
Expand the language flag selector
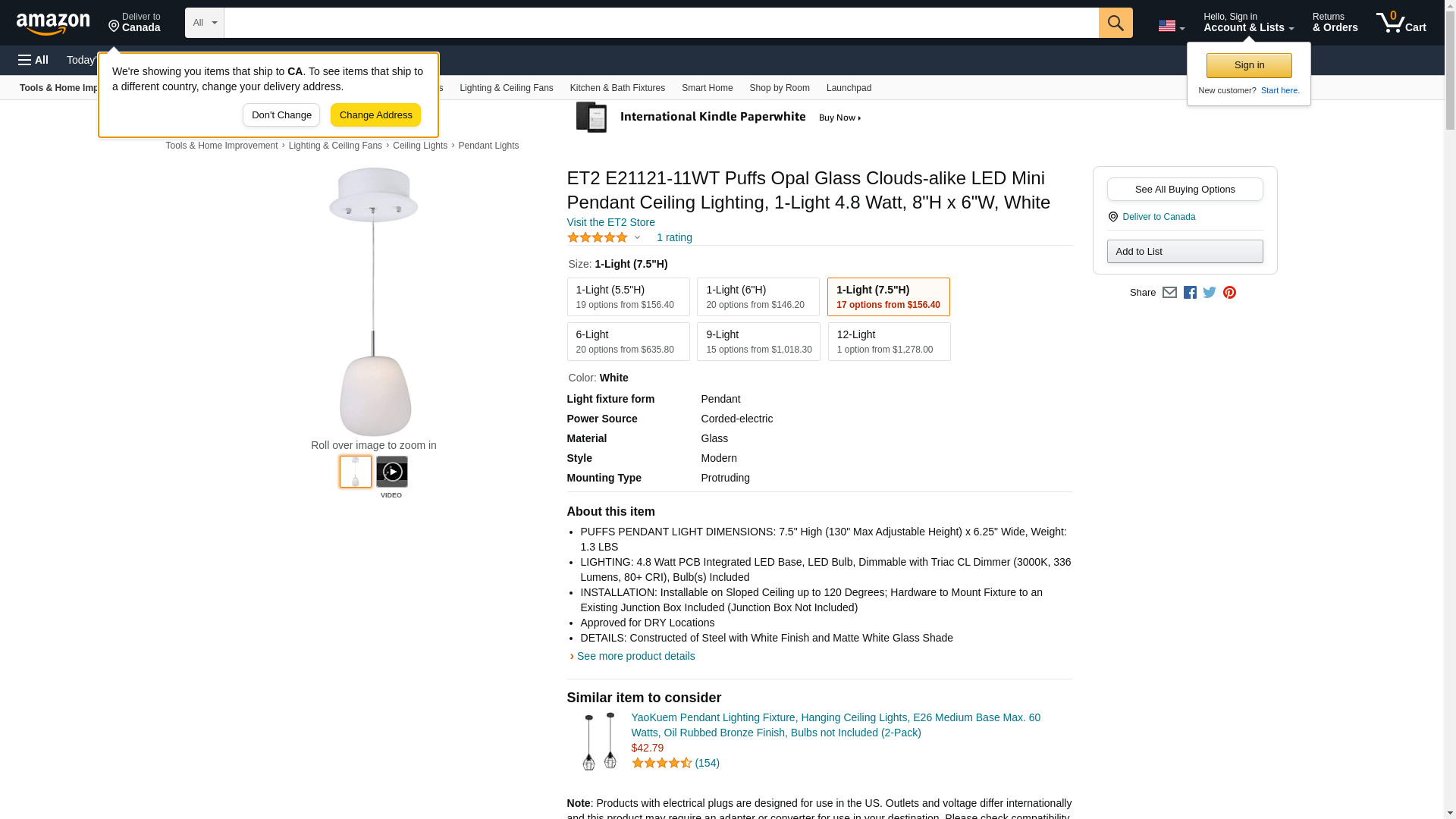[x=1171, y=26]
